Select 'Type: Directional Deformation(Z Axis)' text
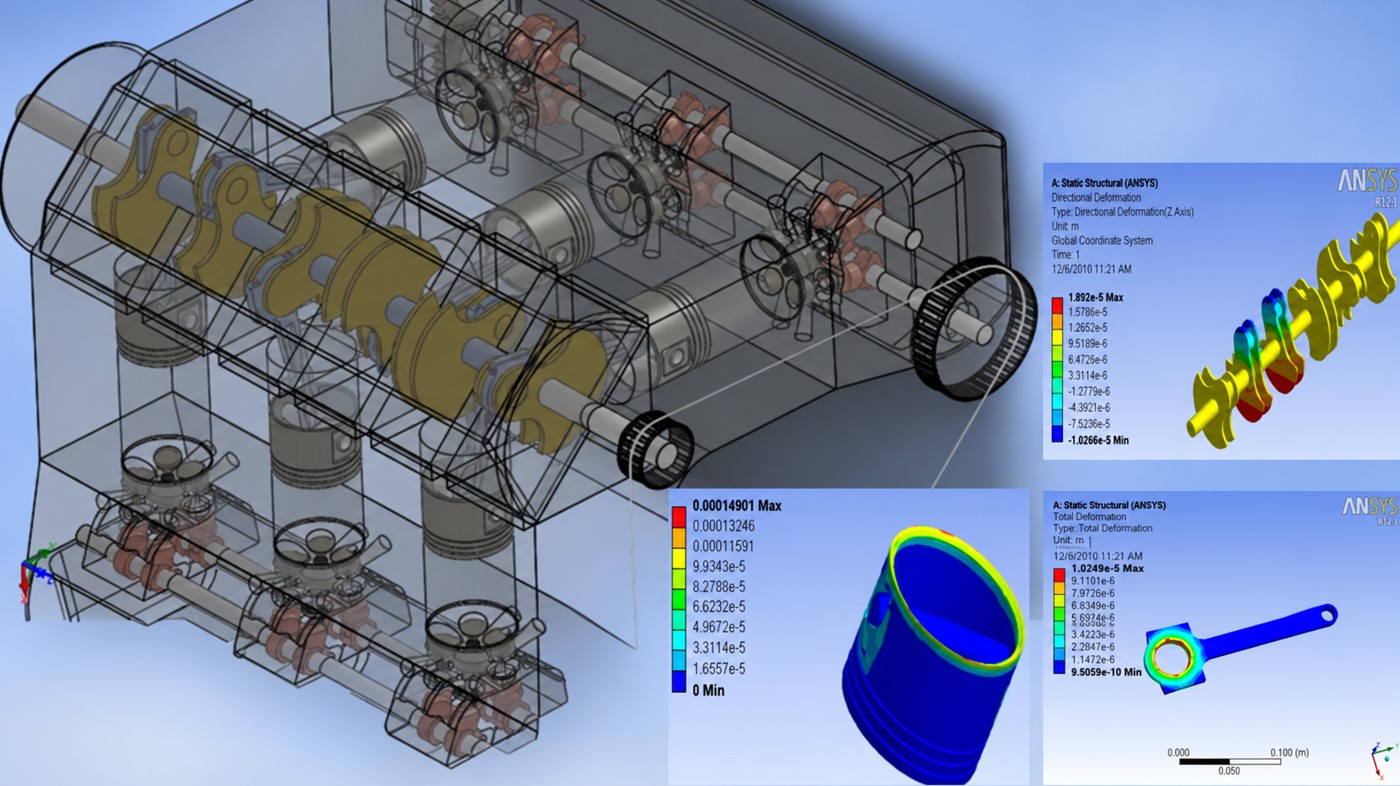Image resolution: width=1400 pixels, height=786 pixels. click(x=1122, y=212)
